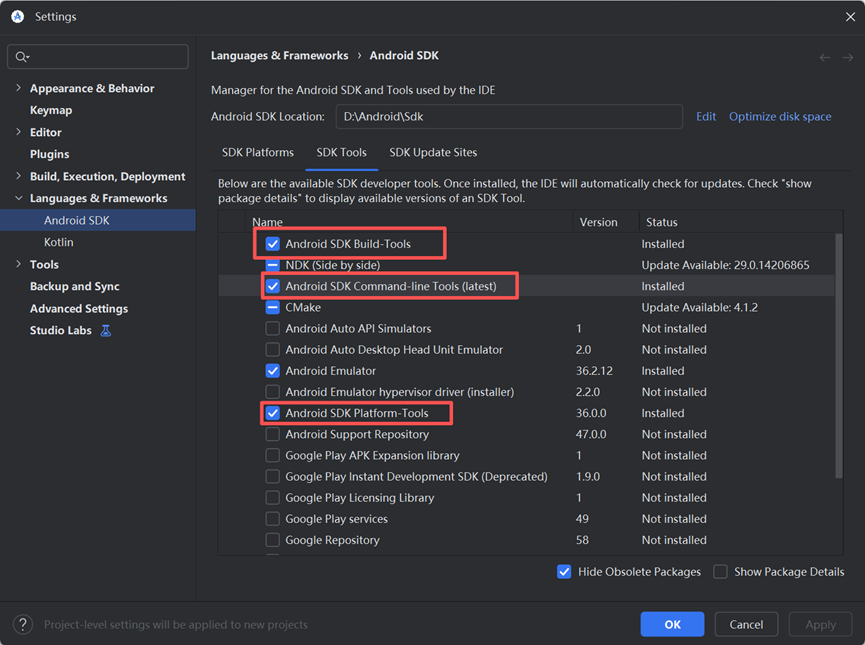Image resolution: width=865 pixels, height=645 pixels.
Task: Open Studio Labs settings
Action: click(61, 331)
